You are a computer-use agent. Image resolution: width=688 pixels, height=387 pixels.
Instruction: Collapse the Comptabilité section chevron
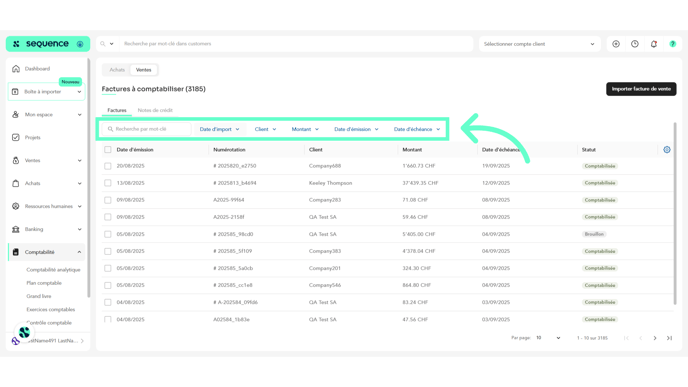tap(79, 252)
